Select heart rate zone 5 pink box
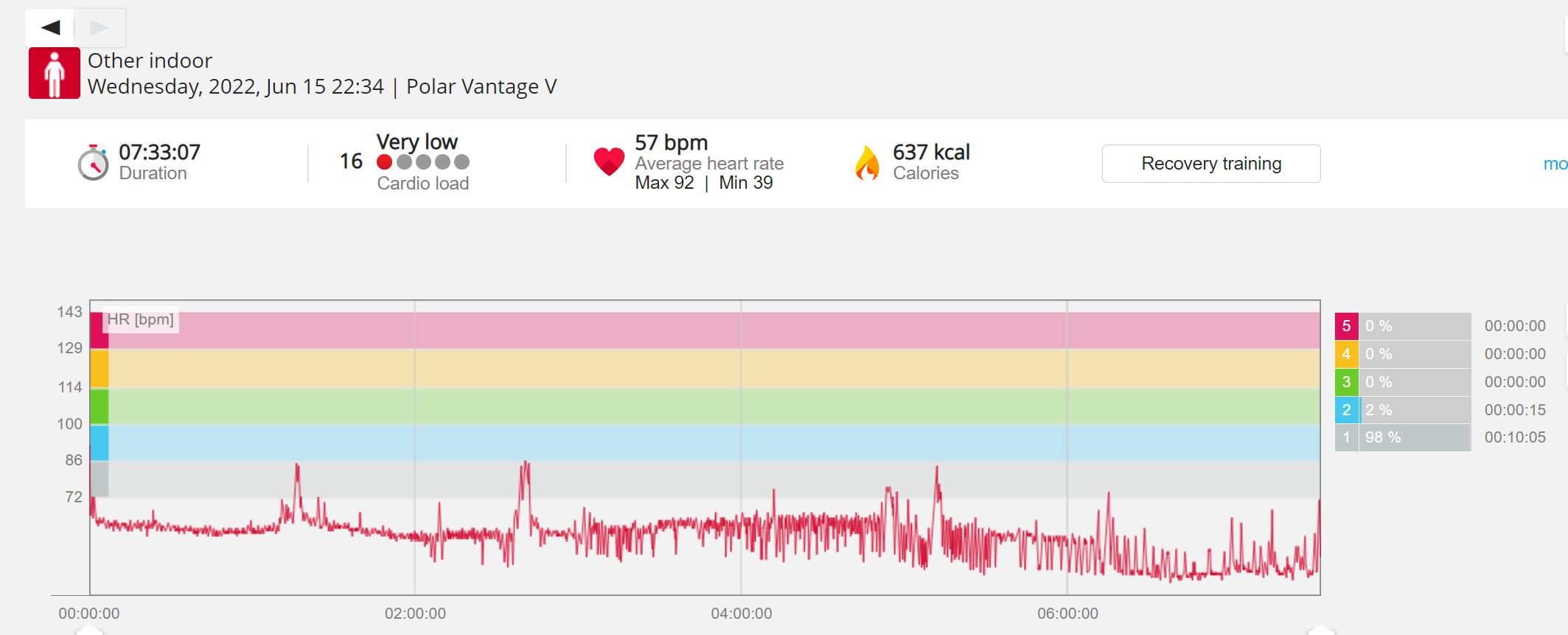The image size is (1568, 635). (1346, 326)
